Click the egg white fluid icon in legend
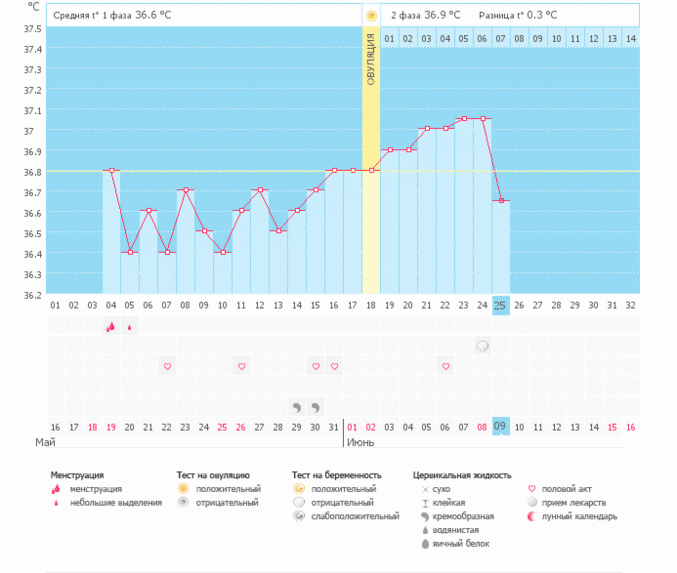The image size is (677, 573). [x=425, y=544]
